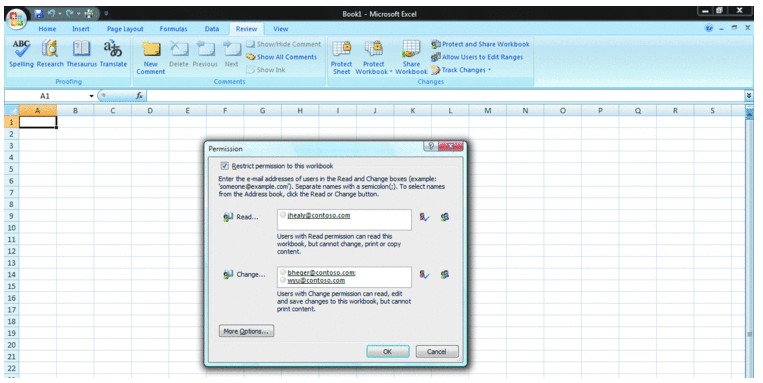Open the Excel Help icon
763x383 pixels.
point(709,29)
